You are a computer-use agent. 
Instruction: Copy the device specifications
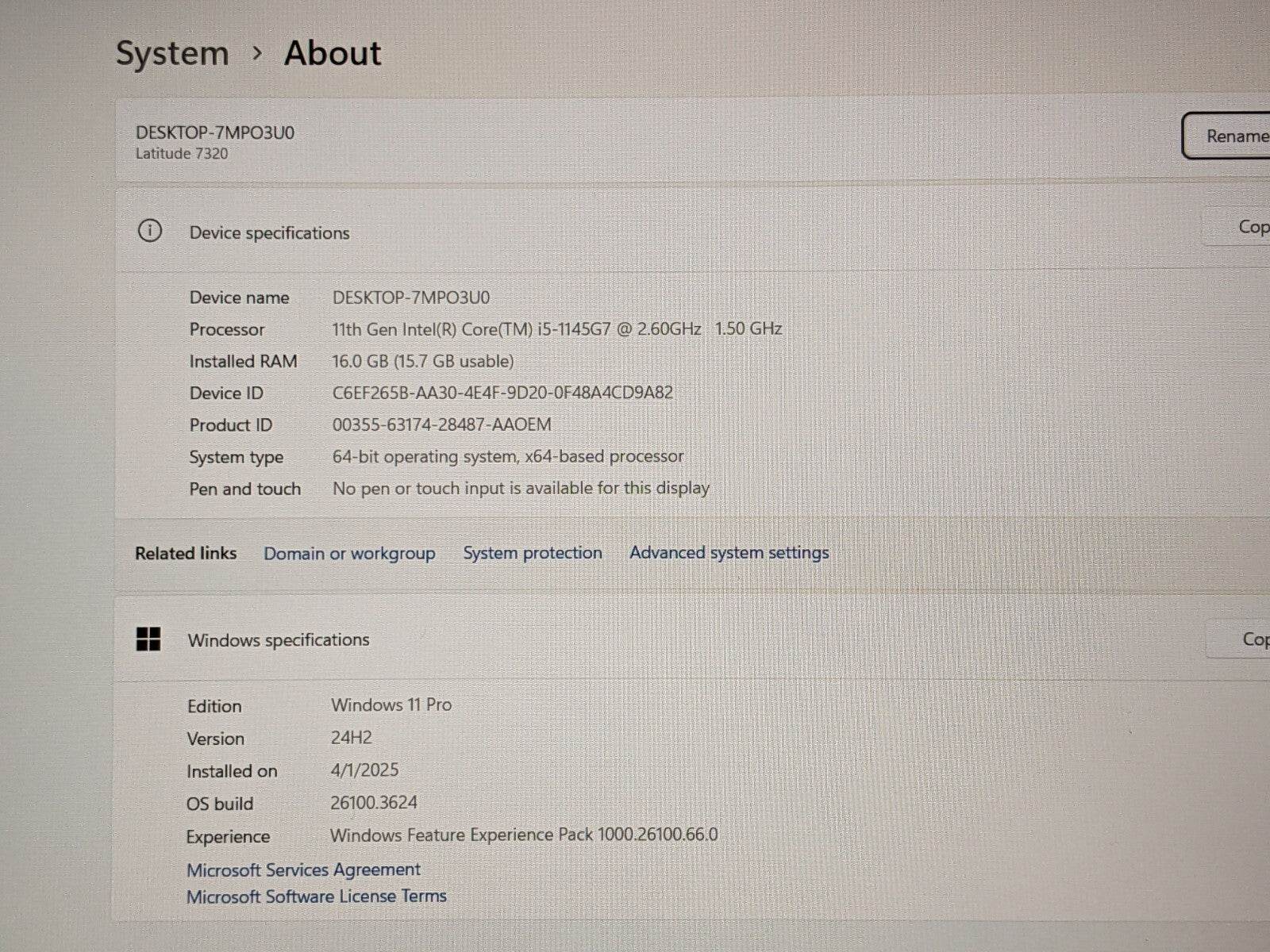coord(1252,227)
